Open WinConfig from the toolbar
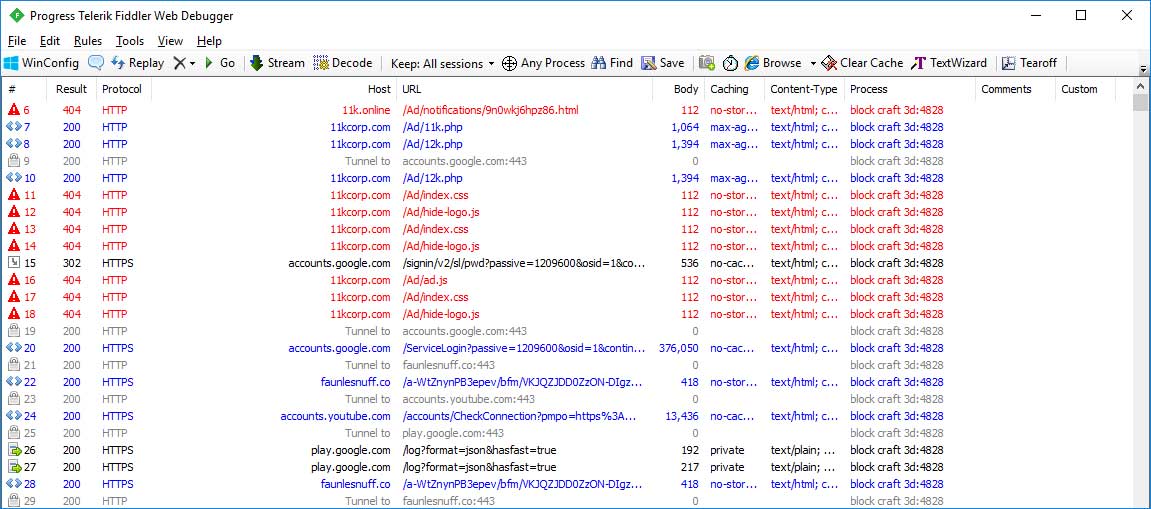This screenshot has width=1151, height=509. [41, 63]
